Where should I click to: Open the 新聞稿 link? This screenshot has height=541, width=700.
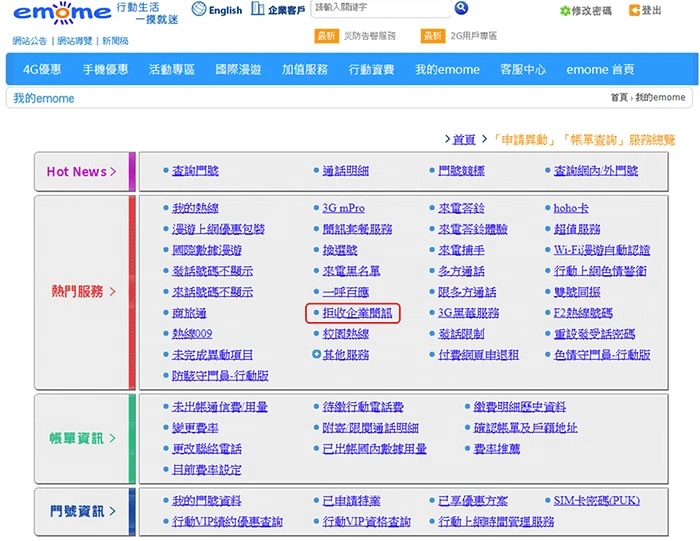click(x=115, y=41)
